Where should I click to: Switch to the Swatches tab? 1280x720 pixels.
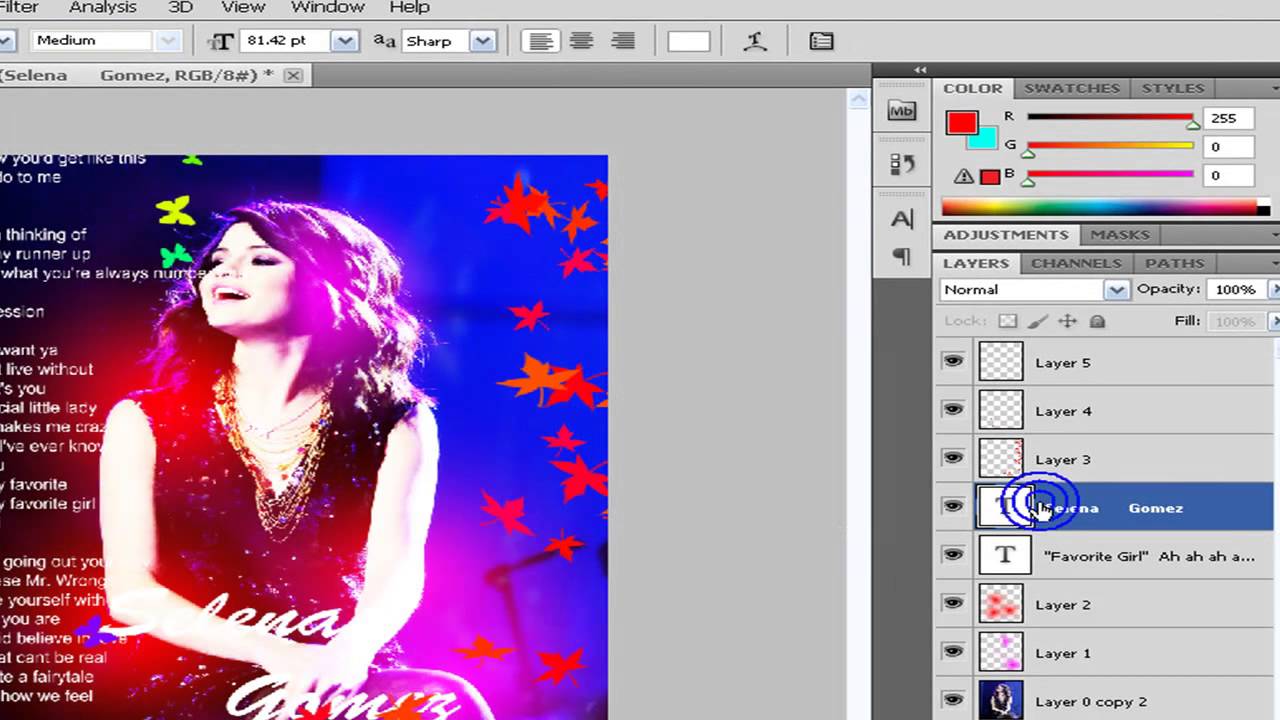(x=1072, y=88)
